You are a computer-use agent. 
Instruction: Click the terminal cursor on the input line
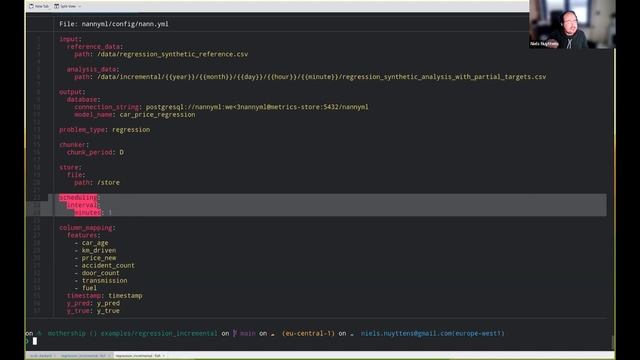point(35,341)
